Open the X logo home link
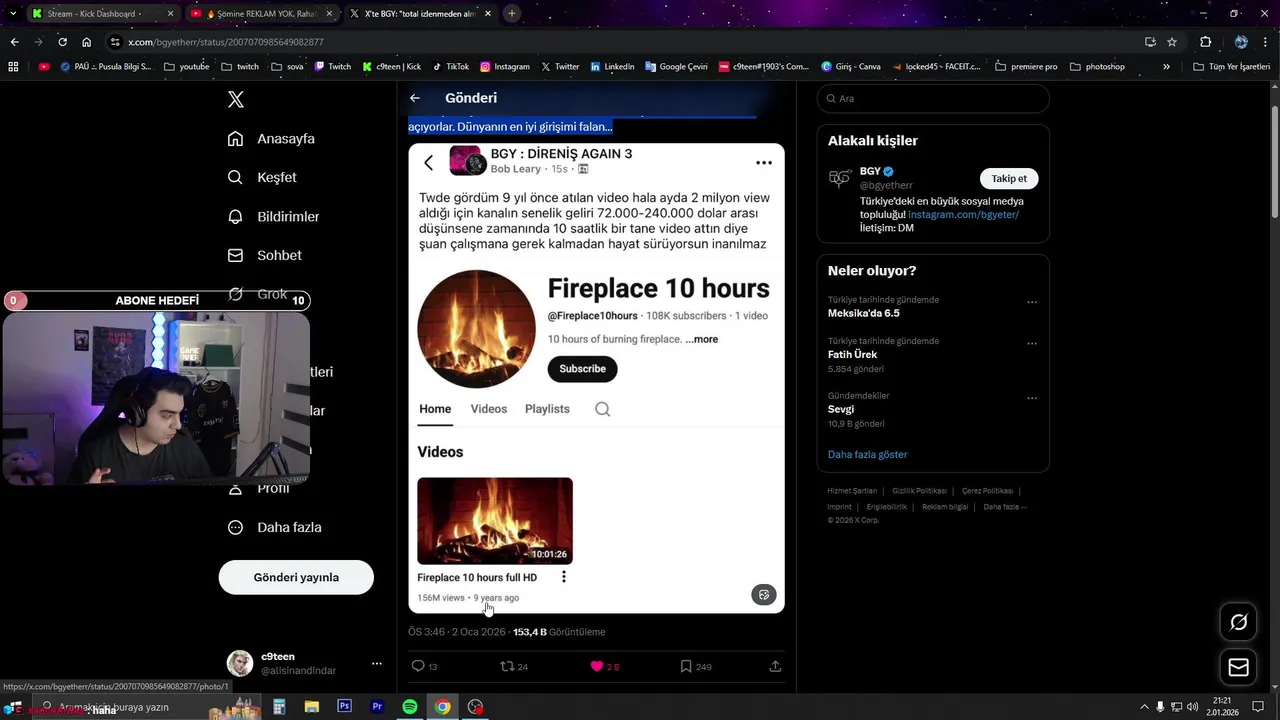Image resolution: width=1280 pixels, height=720 pixels. coord(236,99)
